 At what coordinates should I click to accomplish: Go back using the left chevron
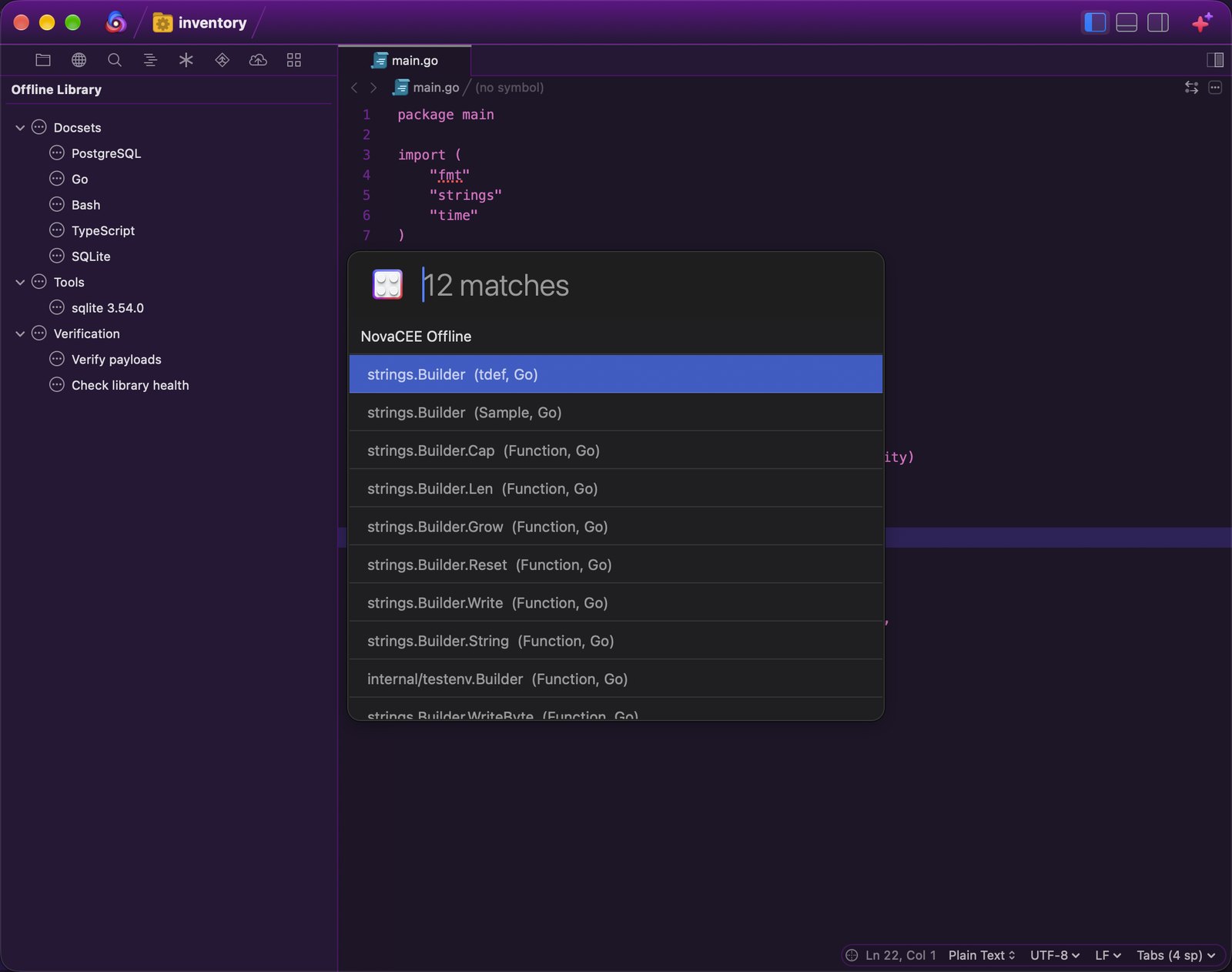354,88
